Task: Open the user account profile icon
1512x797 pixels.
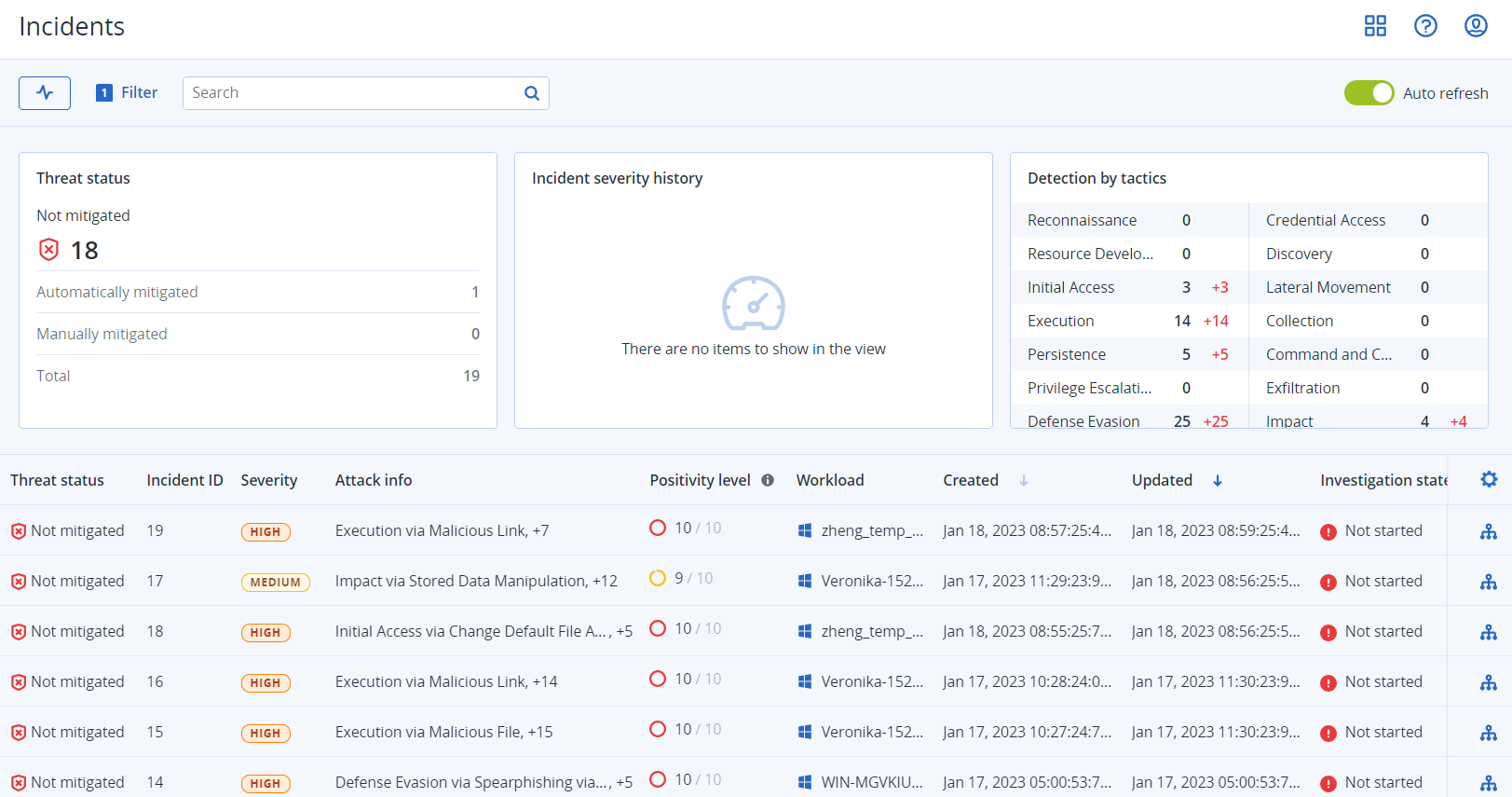Action: point(1476,26)
